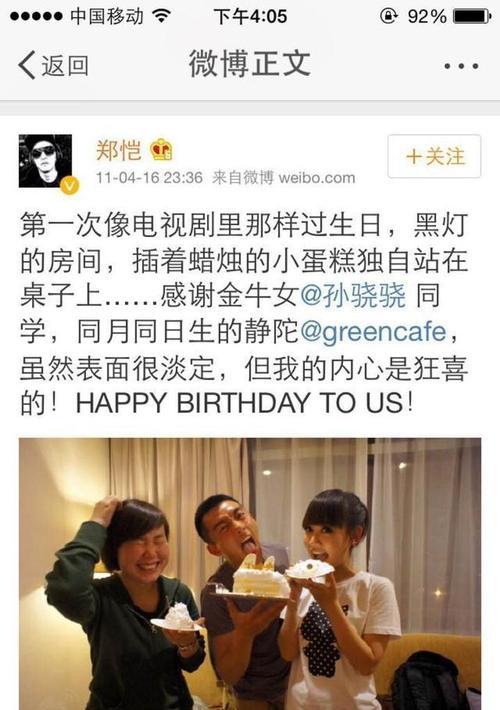Screen dimensions: 500x710
Task: Open the @孙骁骁 mention link
Action: (x=353, y=296)
